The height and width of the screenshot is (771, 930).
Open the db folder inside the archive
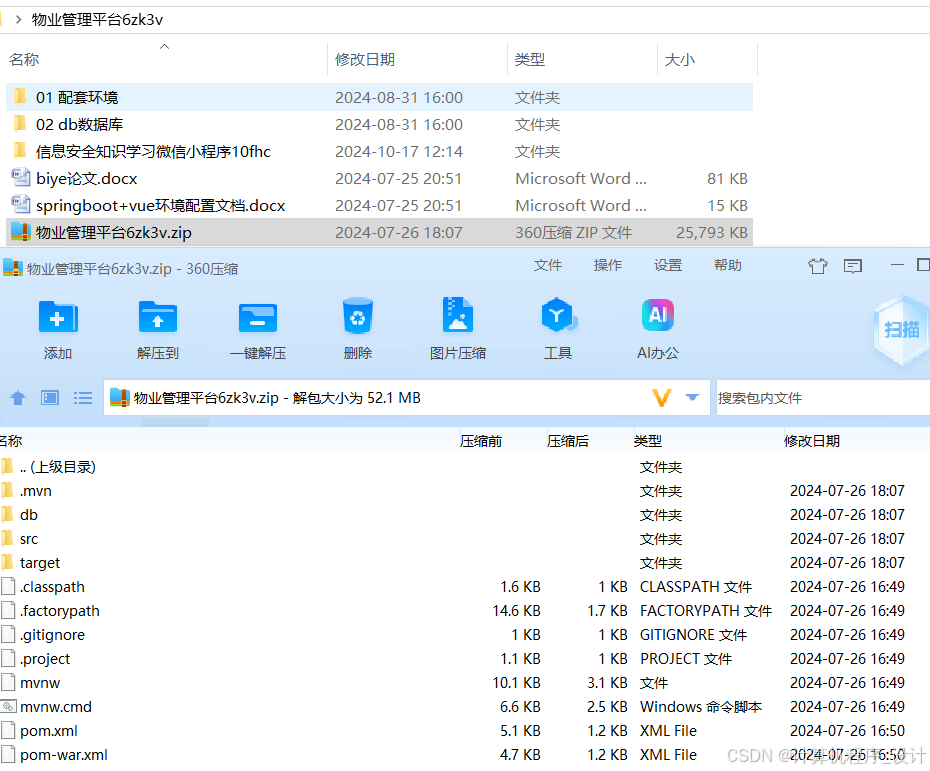pos(29,514)
